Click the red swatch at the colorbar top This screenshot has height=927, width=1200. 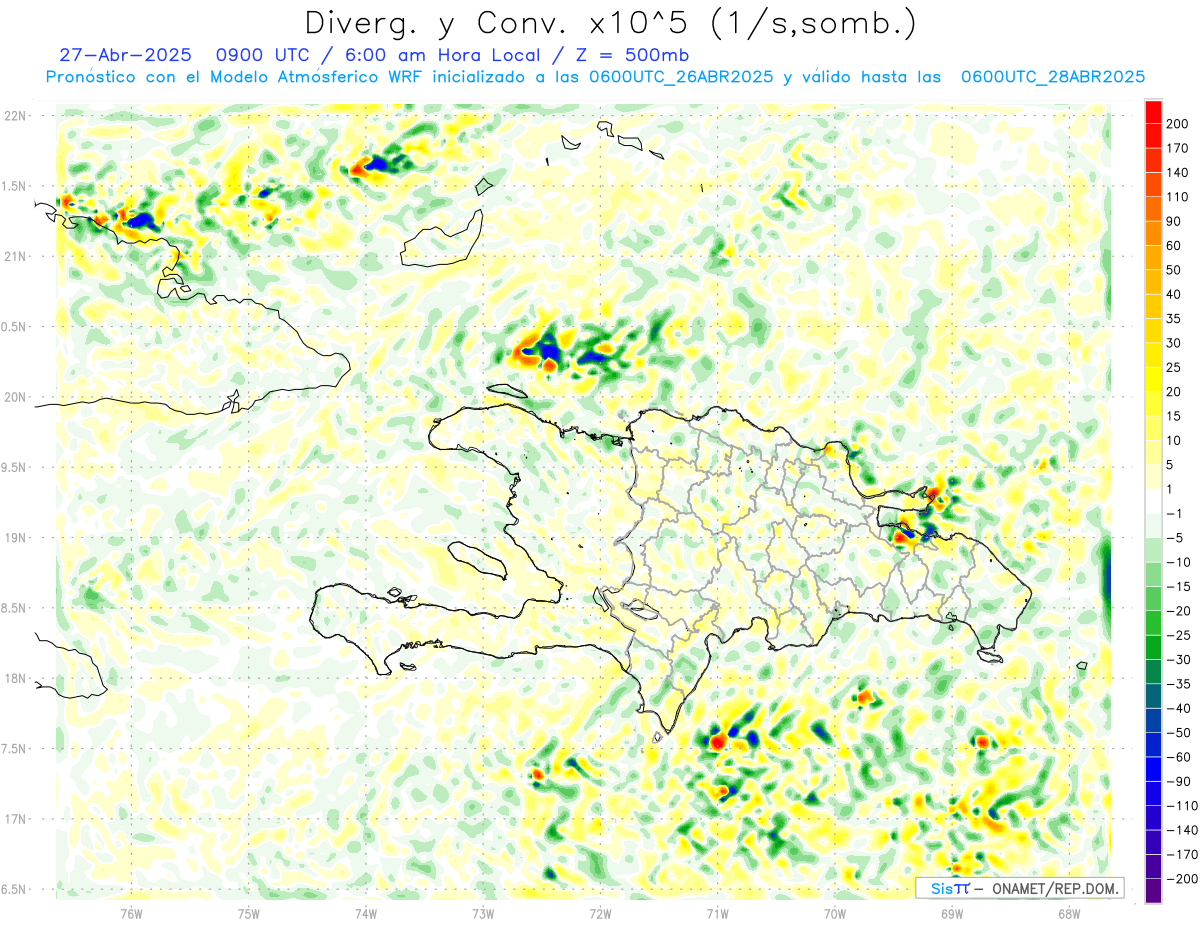click(x=1153, y=112)
